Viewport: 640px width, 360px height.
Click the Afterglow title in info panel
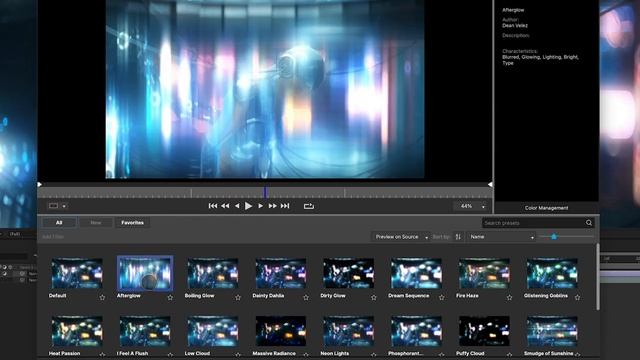point(513,10)
